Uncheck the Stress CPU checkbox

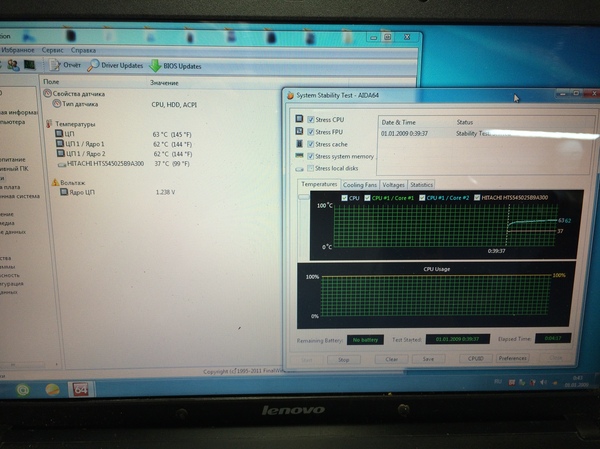311,119
